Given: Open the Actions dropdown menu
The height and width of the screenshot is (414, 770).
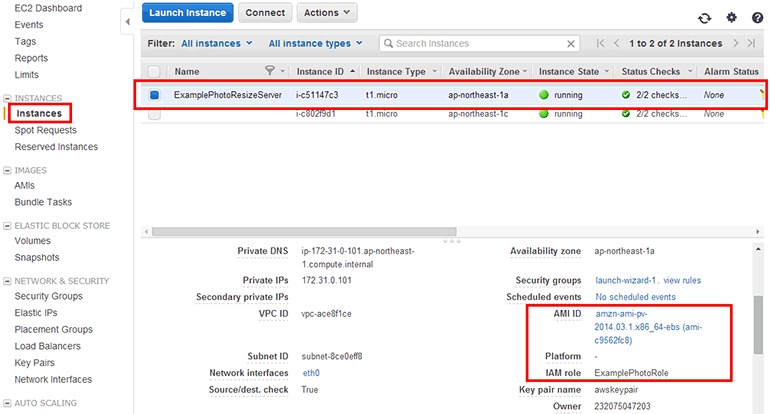Looking at the screenshot, I should click(326, 13).
